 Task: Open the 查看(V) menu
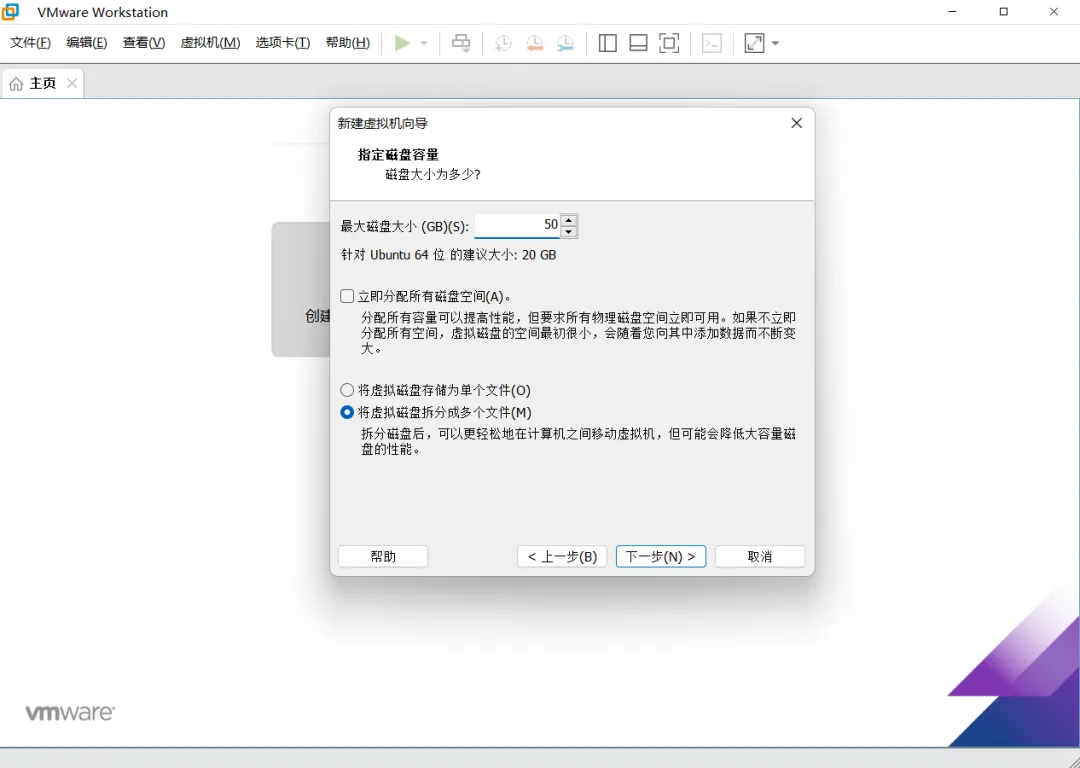pyautogui.click(x=144, y=43)
